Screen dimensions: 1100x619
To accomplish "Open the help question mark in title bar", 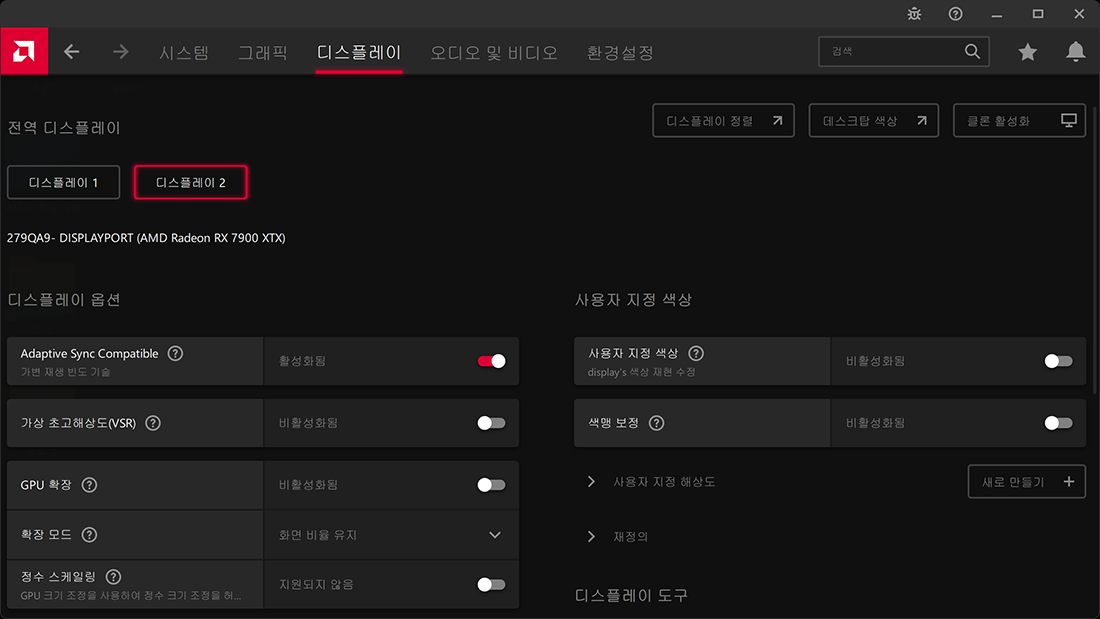I will (955, 14).
